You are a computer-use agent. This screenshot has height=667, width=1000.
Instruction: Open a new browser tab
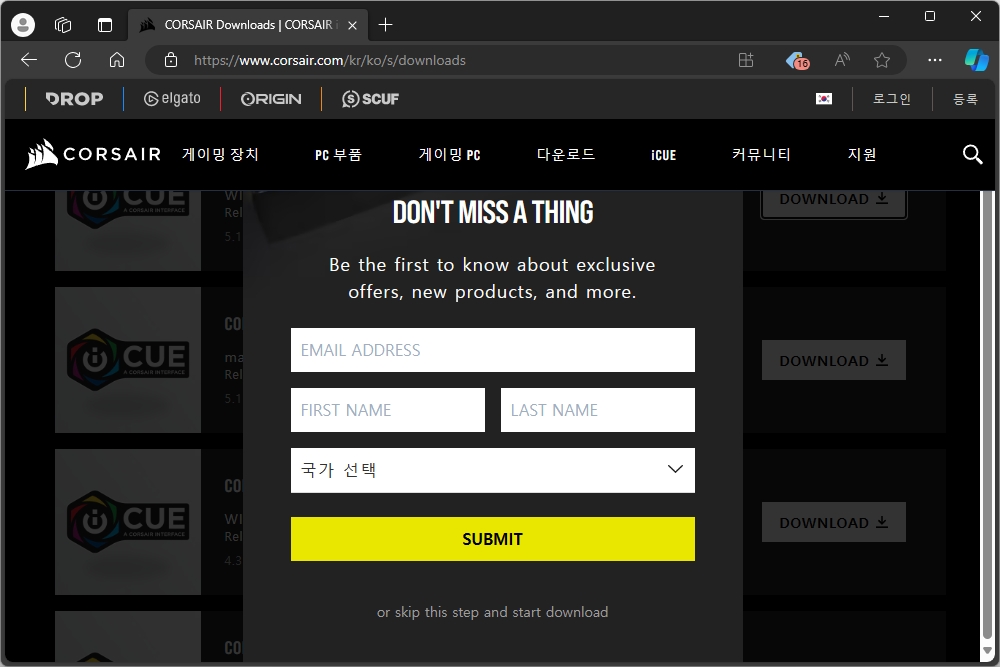(x=385, y=25)
